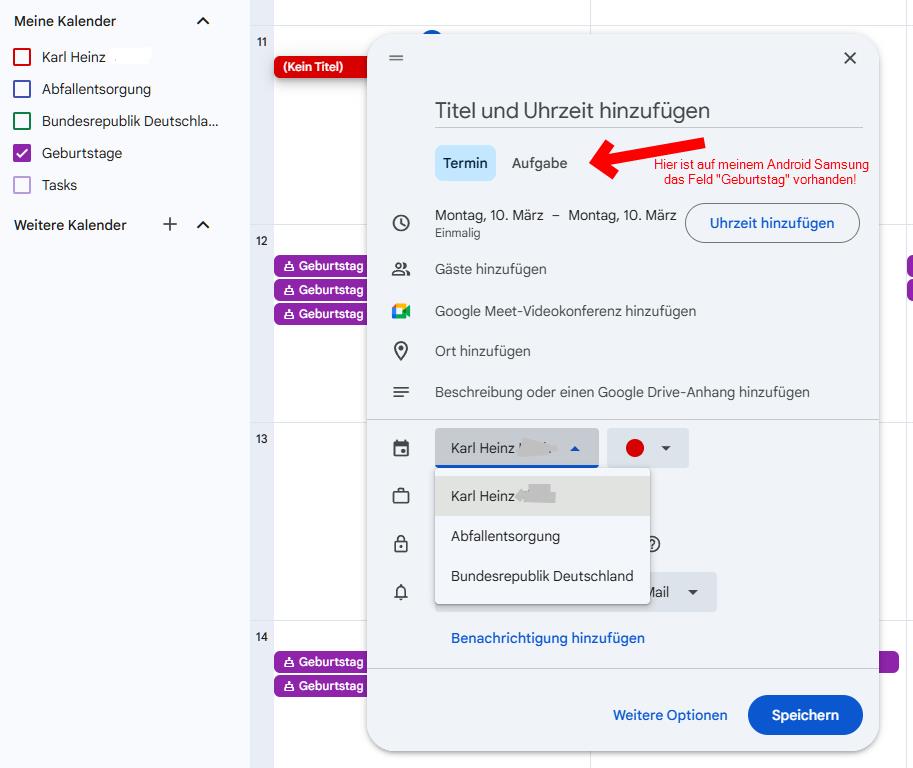Click Uhrzeit hinzufügen button
The image size is (913, 768).
(772, 223)
